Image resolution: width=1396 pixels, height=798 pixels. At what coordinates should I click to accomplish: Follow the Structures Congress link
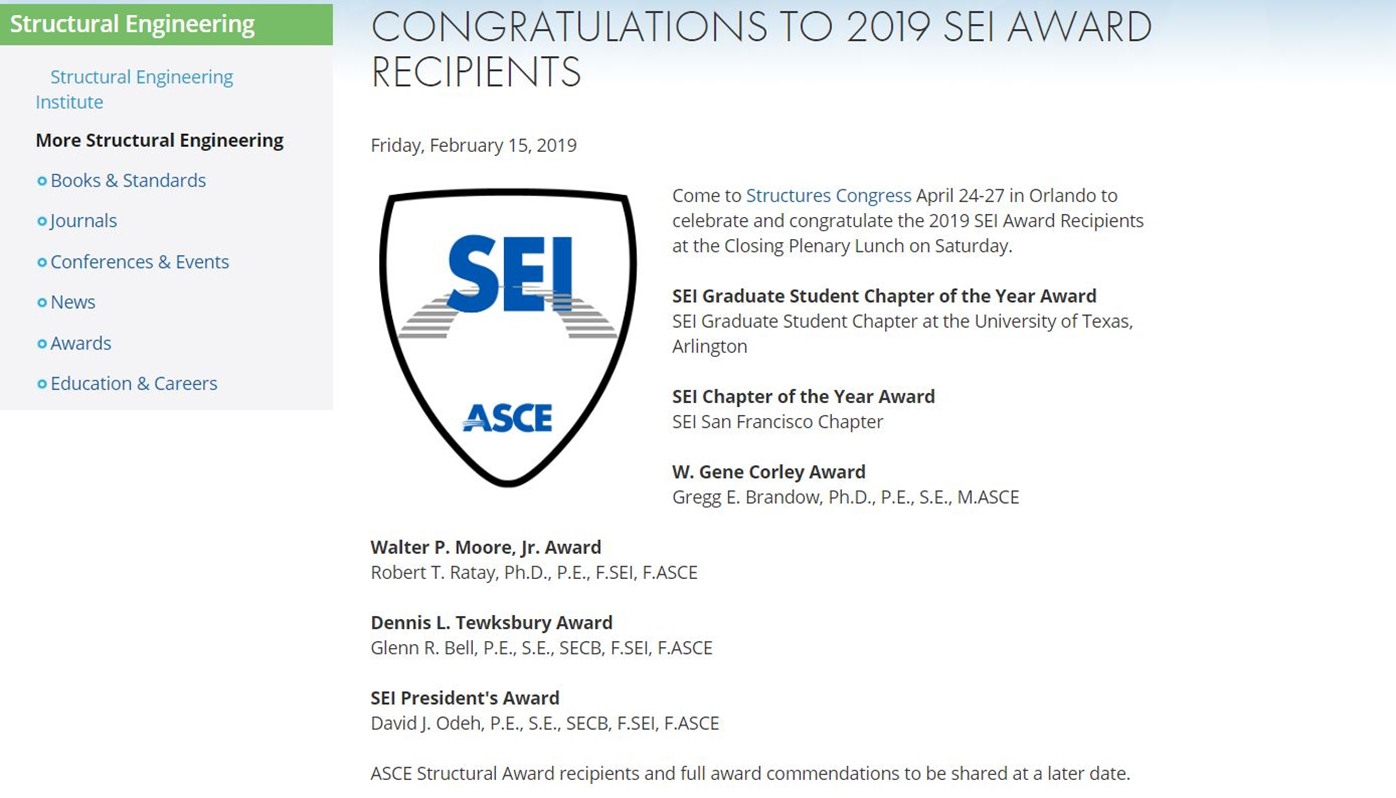click(828, 195)
